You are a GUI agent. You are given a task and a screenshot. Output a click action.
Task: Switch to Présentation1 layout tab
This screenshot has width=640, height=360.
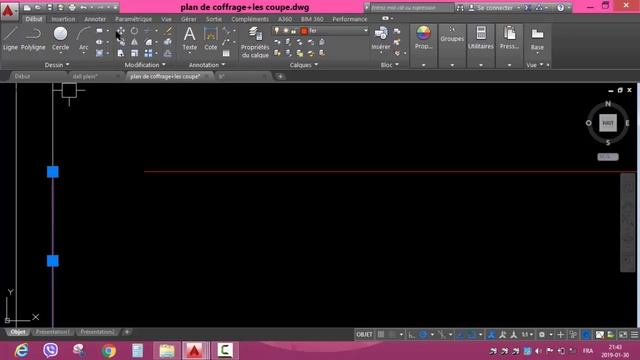(53, 332)
